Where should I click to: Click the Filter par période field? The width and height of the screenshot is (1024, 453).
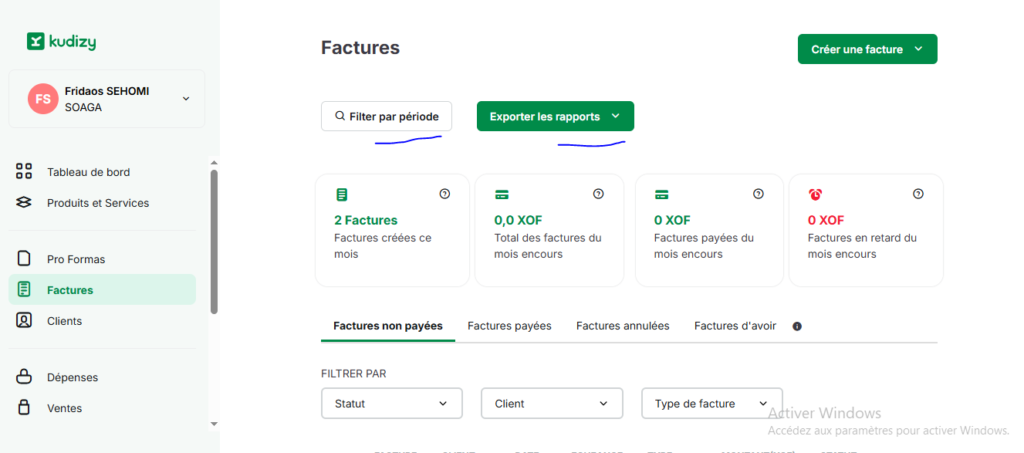386,116
